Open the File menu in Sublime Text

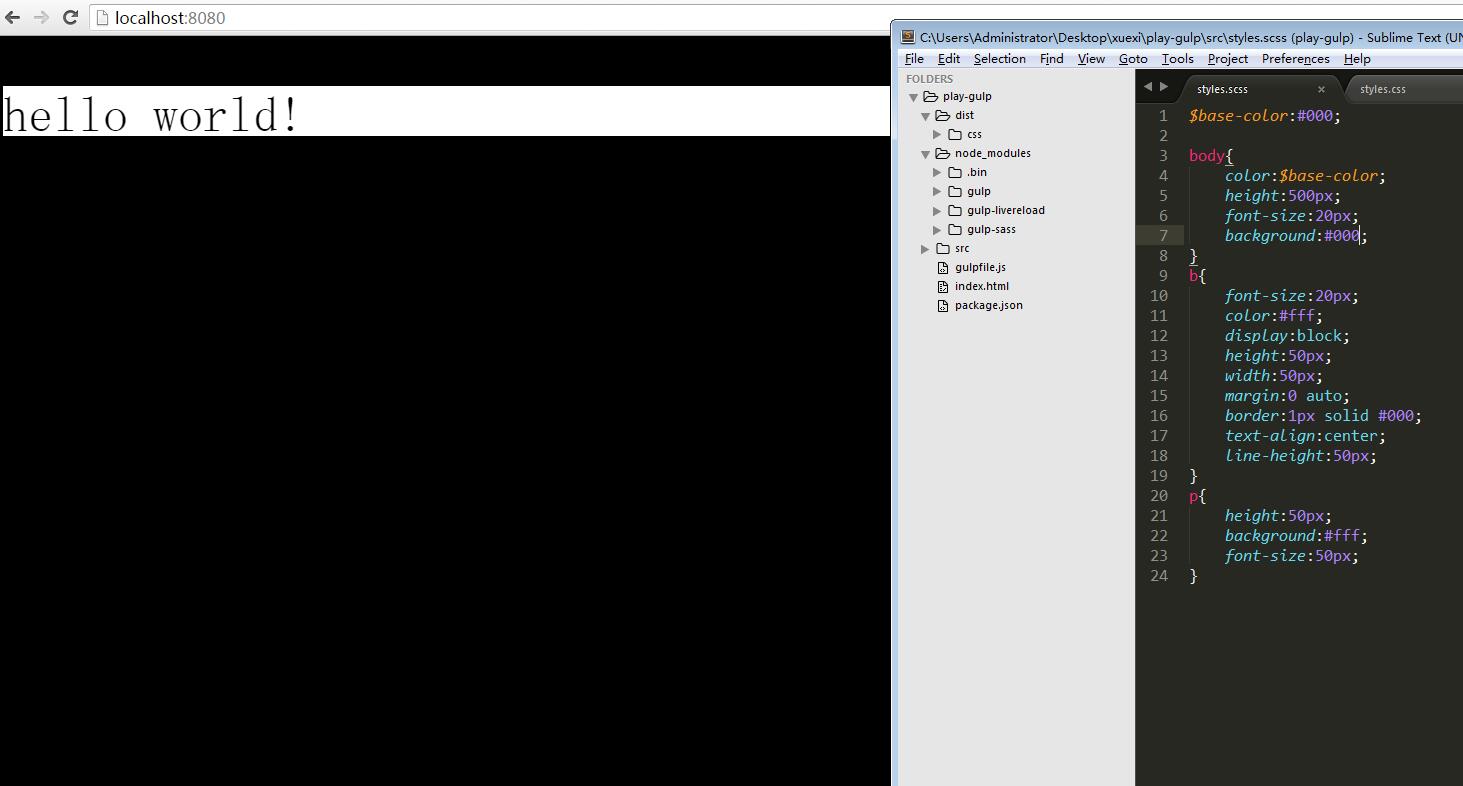914,59
